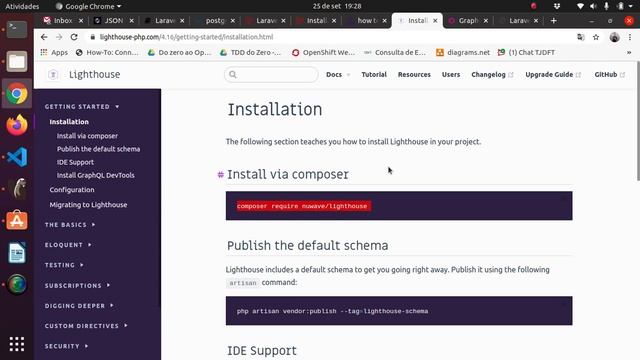Expand the Custom Directives section
Image resolution: width=640 pixels, height=360 pixels.
point(86,326)
